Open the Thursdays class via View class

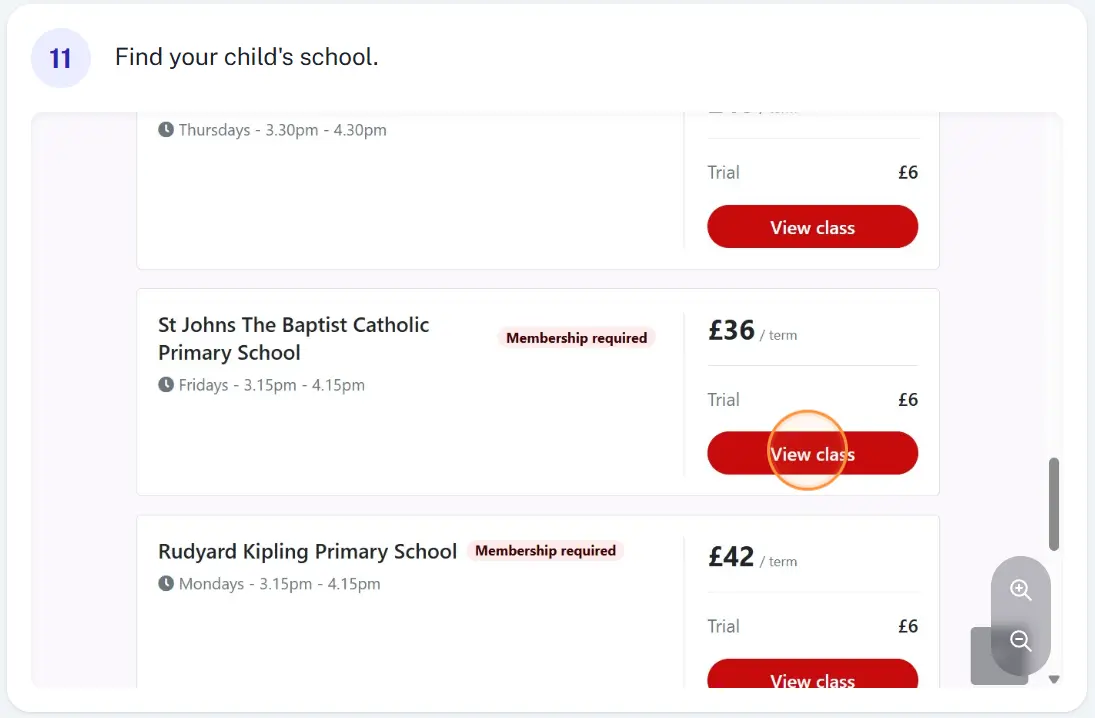pyautogui.click(x=812, y=226)
